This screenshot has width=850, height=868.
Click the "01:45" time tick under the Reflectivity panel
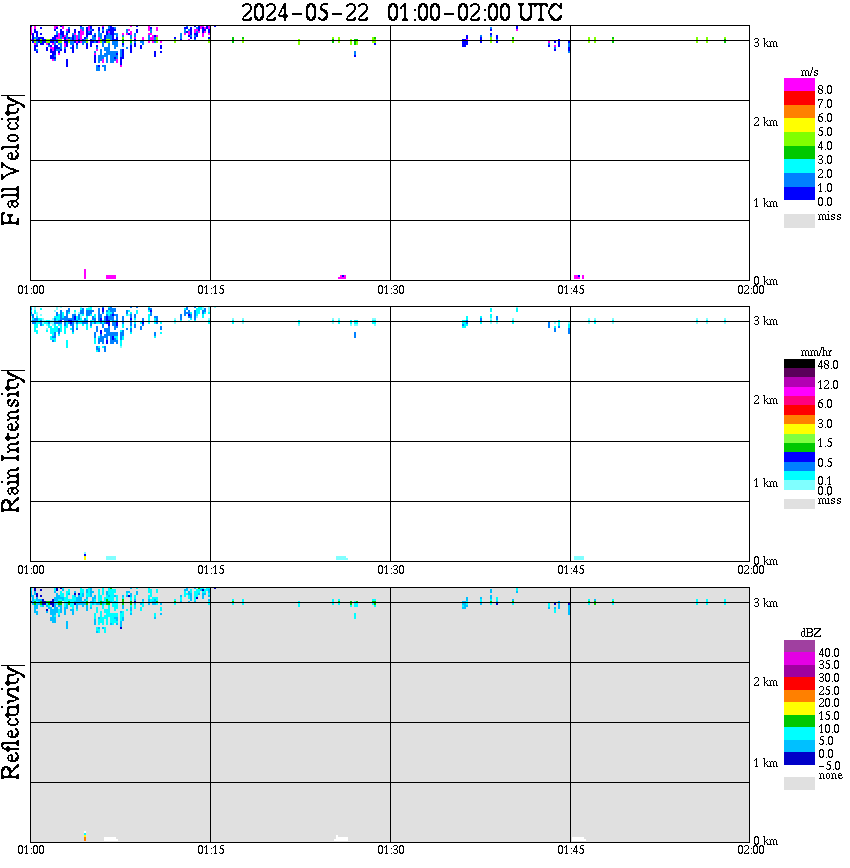tap(570, 850)
